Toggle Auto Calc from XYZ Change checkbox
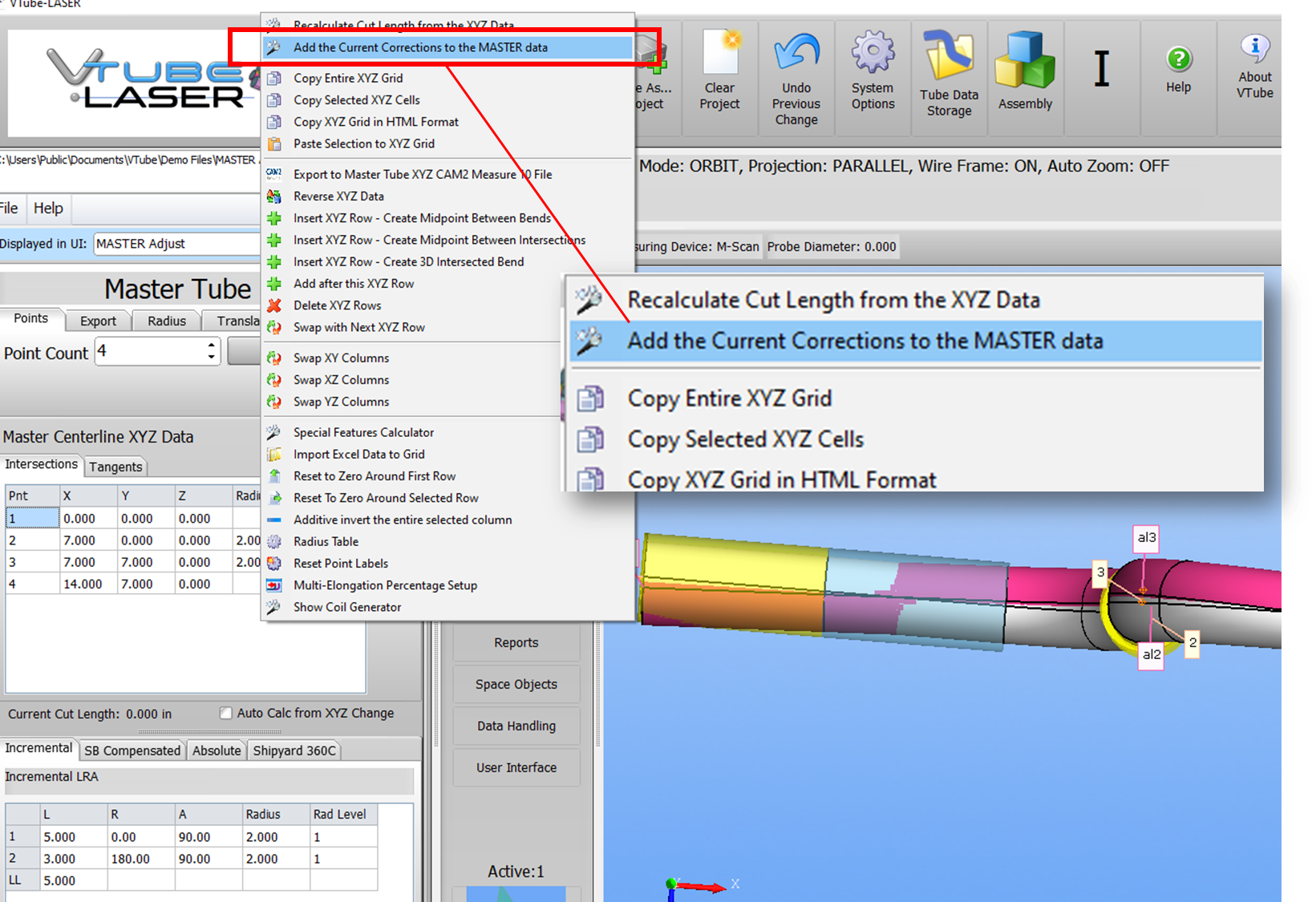This screenshot has height=902, width=1316. (226, 713)
